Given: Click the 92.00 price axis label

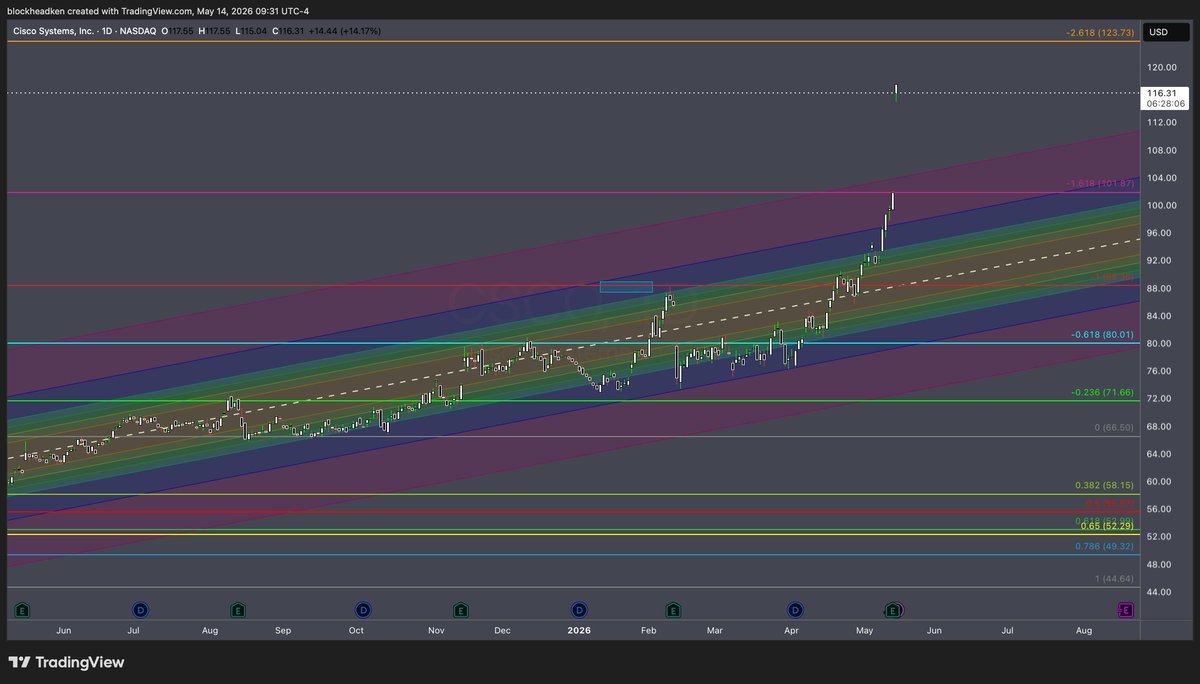Looking at the screenshot, I should tap(1160, 261).
